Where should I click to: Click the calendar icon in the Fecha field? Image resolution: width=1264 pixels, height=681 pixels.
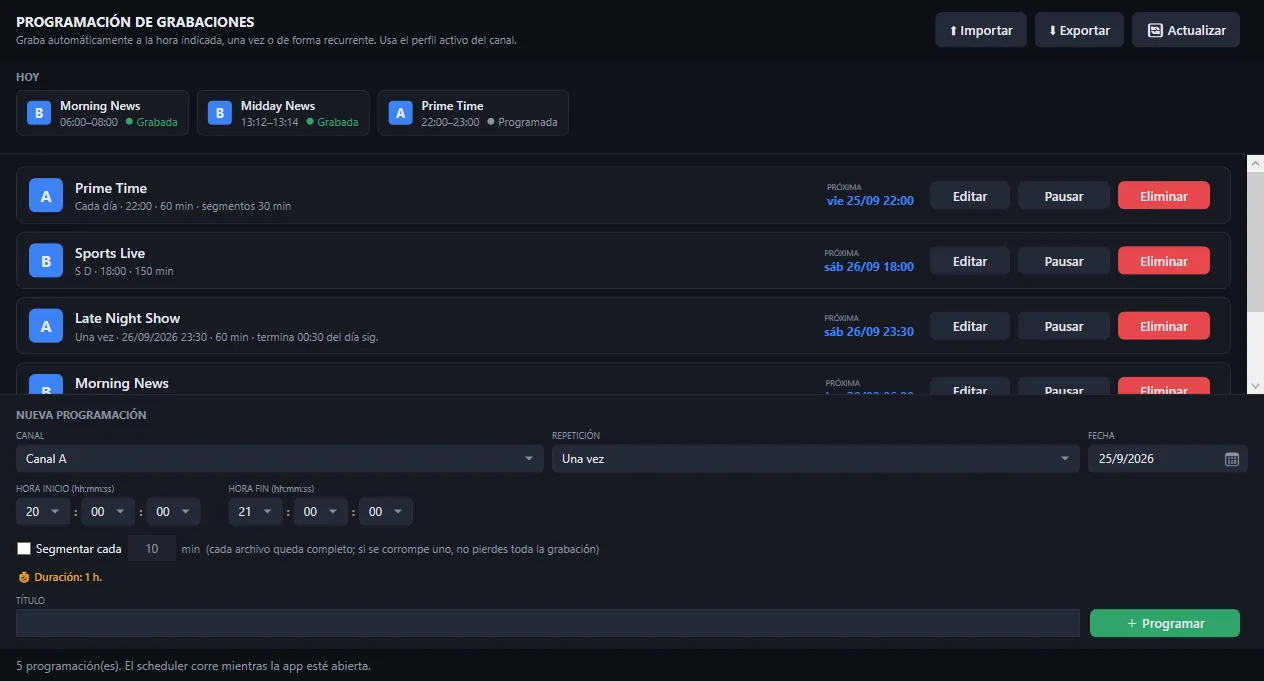(1232, 459)
